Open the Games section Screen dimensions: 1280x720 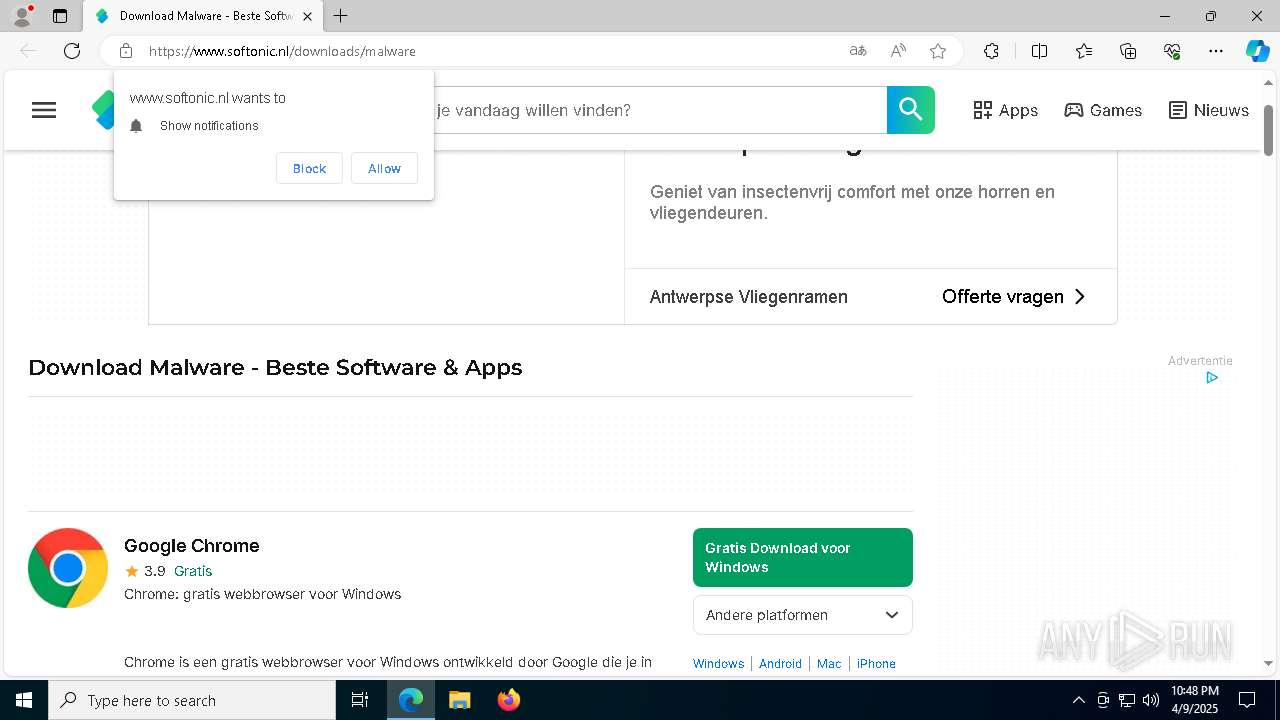[x=1103, y=110]
